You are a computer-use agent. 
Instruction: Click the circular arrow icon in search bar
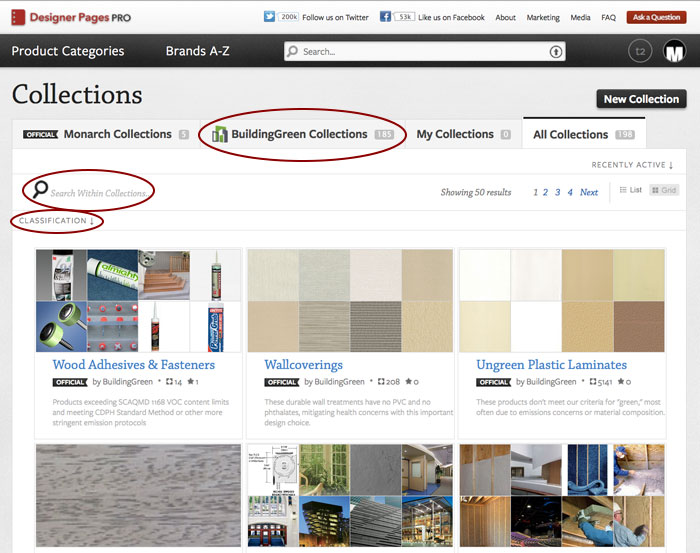tap(556, 52)
